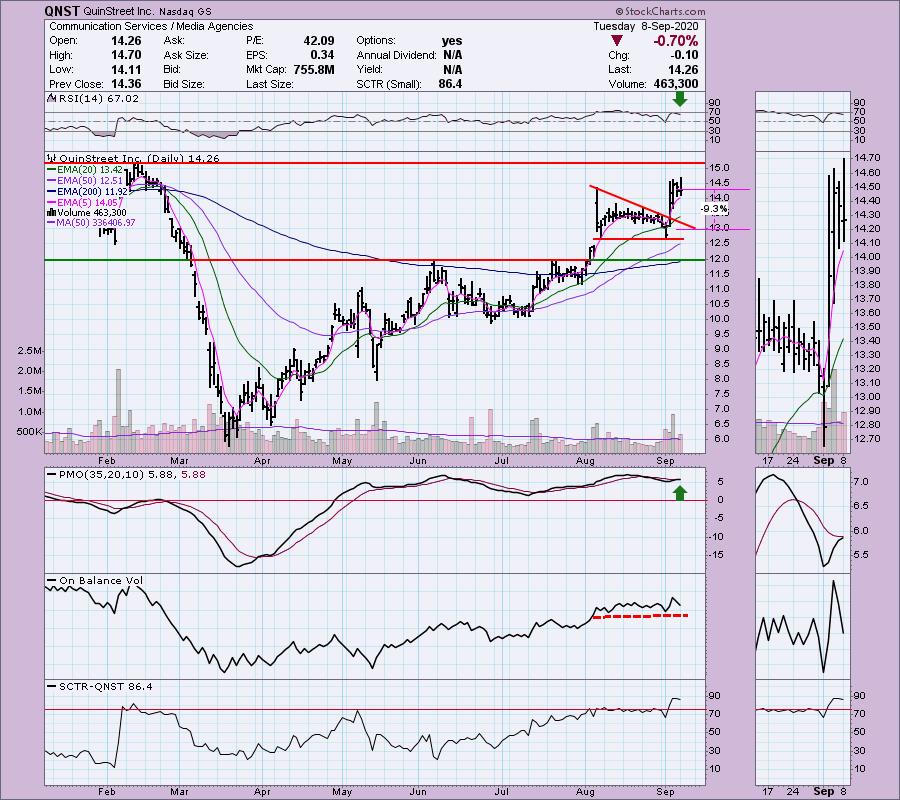Click the 14.70 label on zoom panel axis

[867, 158]
